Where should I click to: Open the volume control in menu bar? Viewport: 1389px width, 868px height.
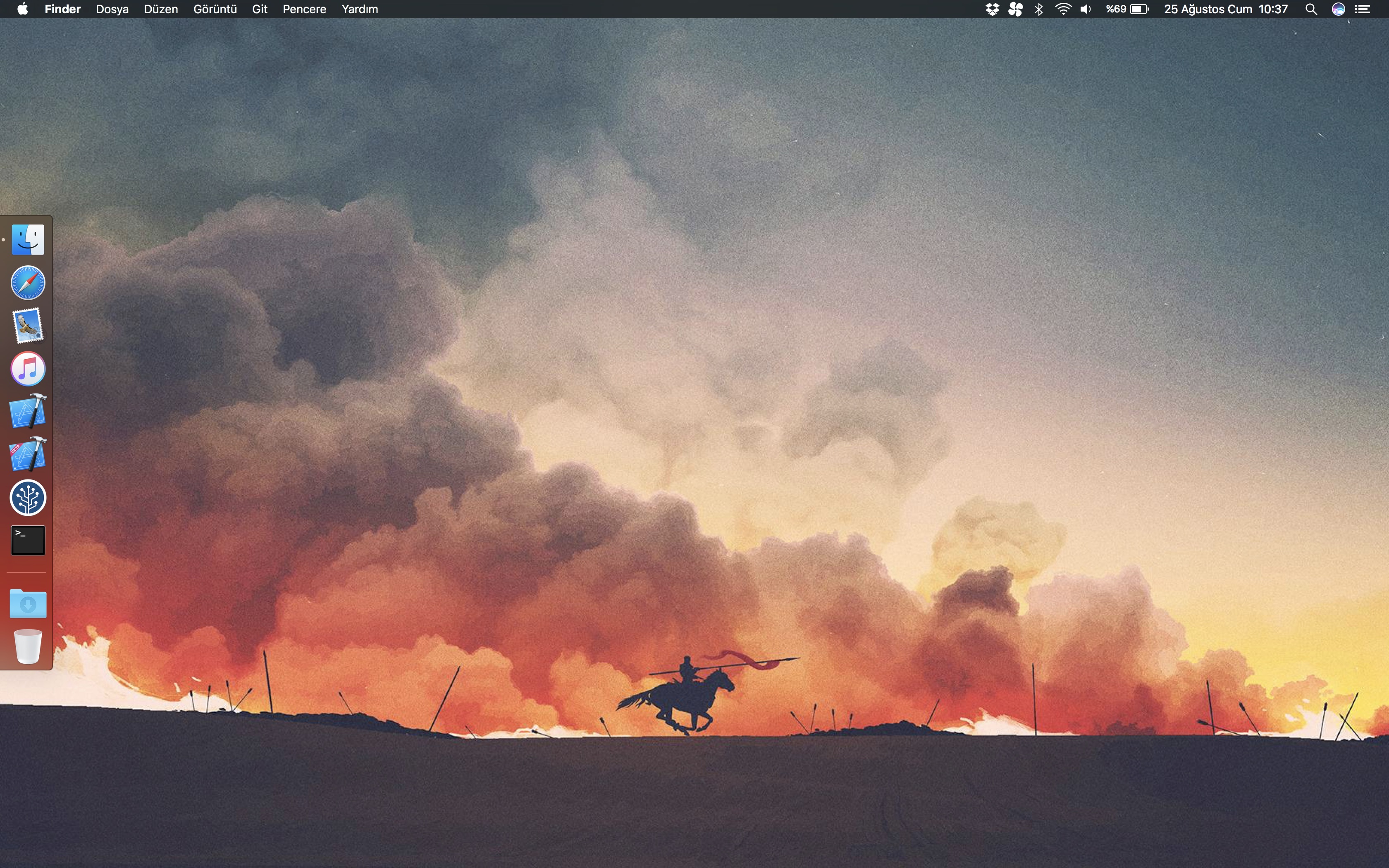tap(1086, 9)
